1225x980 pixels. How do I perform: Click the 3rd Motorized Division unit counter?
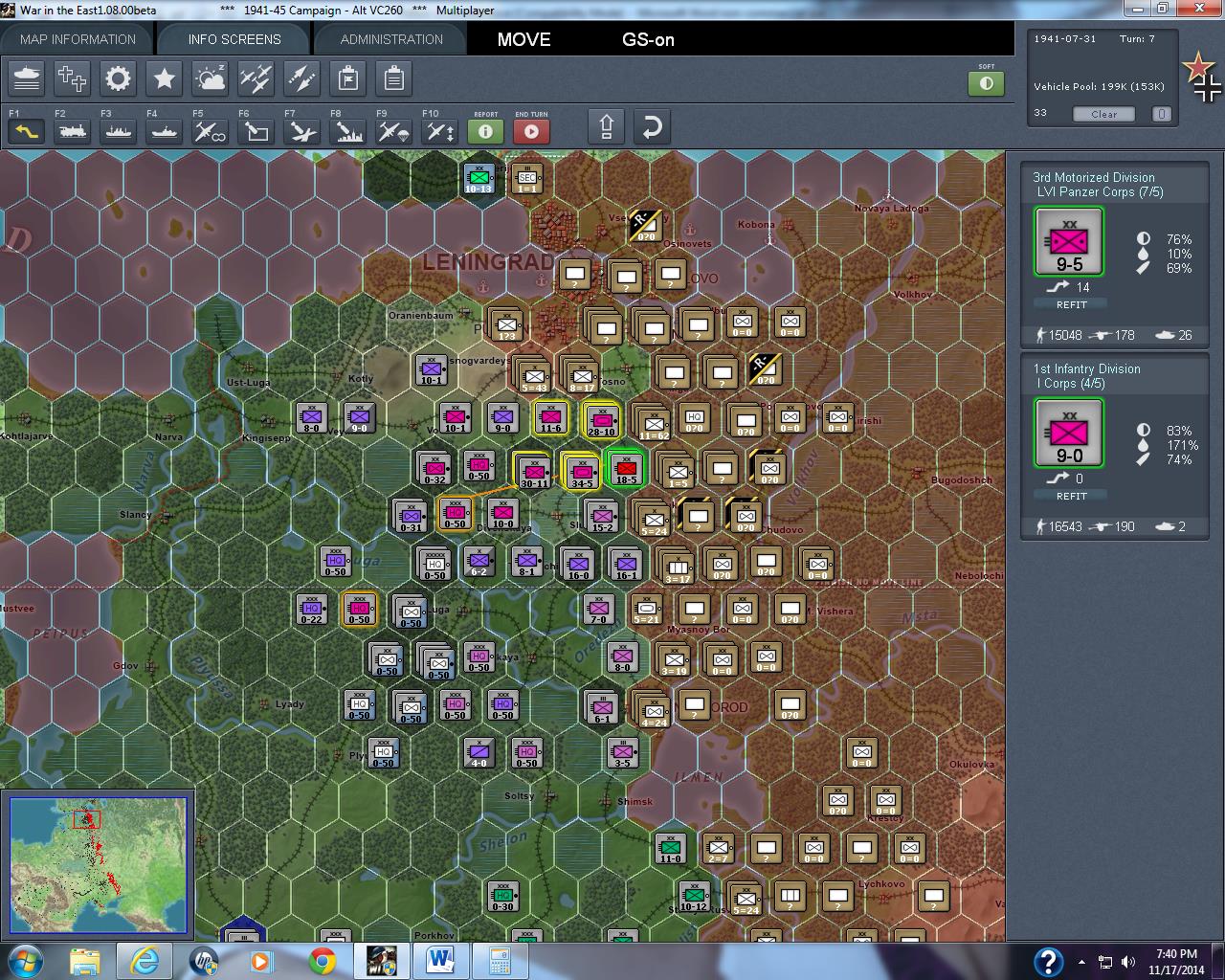coord(1069,242)
